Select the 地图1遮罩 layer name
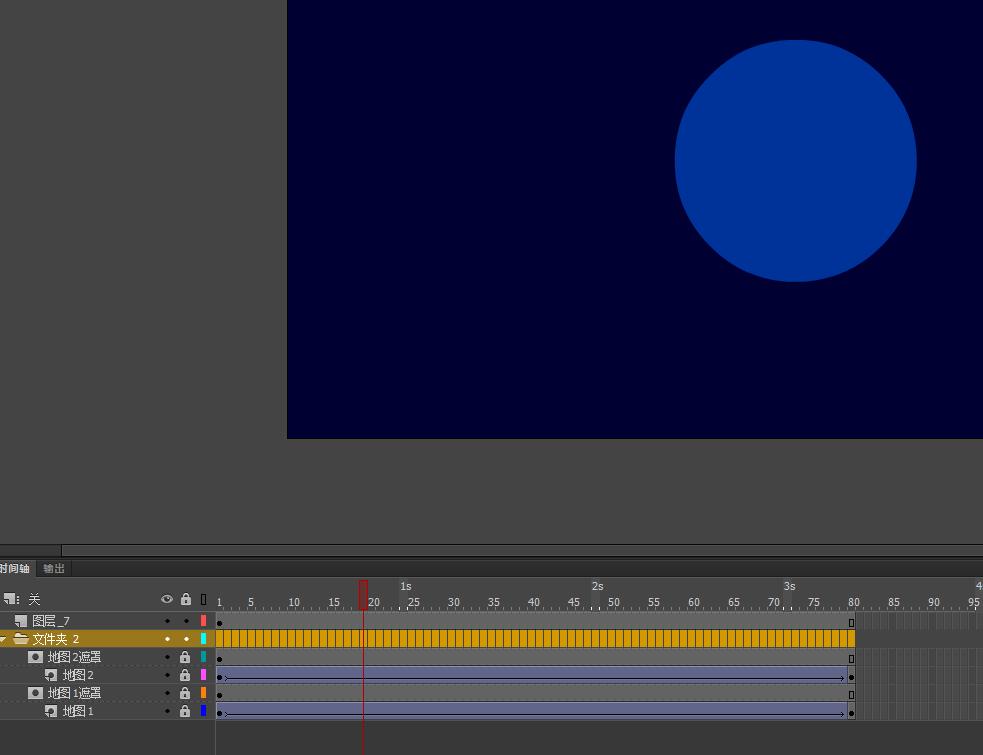The width and height of the screenshot is (983, 755). (75, 693)
